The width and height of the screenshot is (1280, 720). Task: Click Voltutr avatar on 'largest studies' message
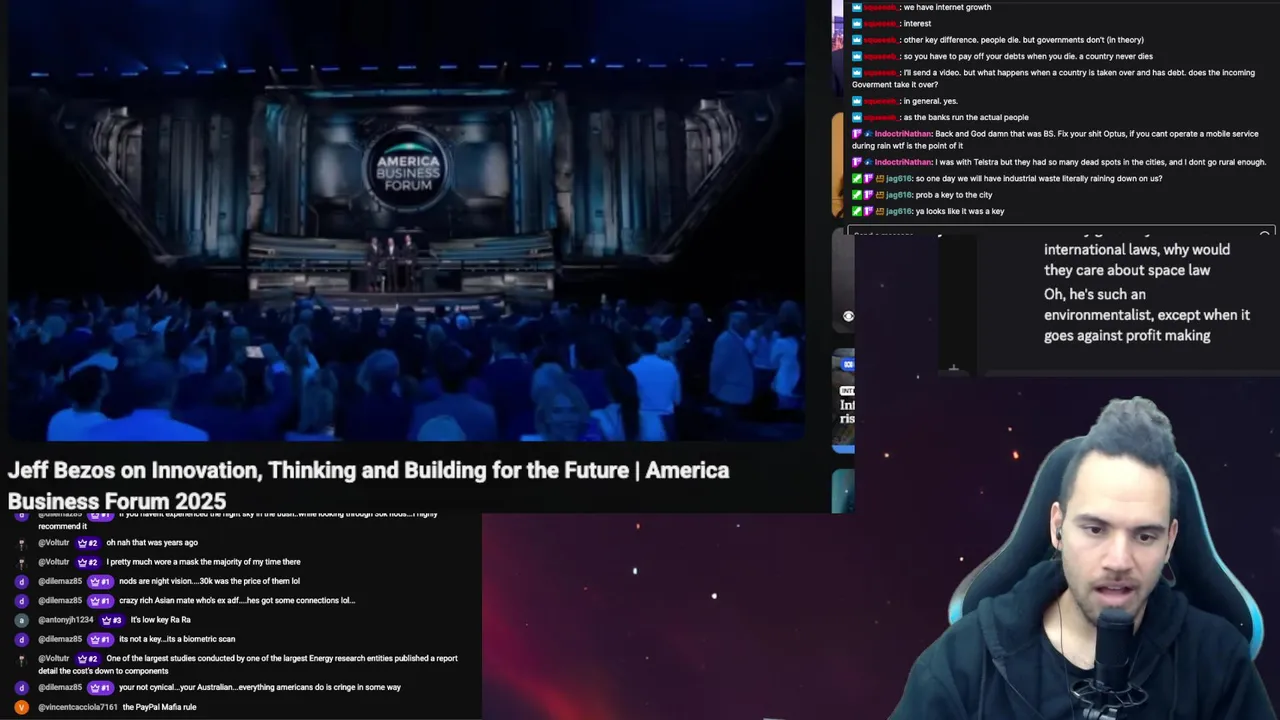21,659
